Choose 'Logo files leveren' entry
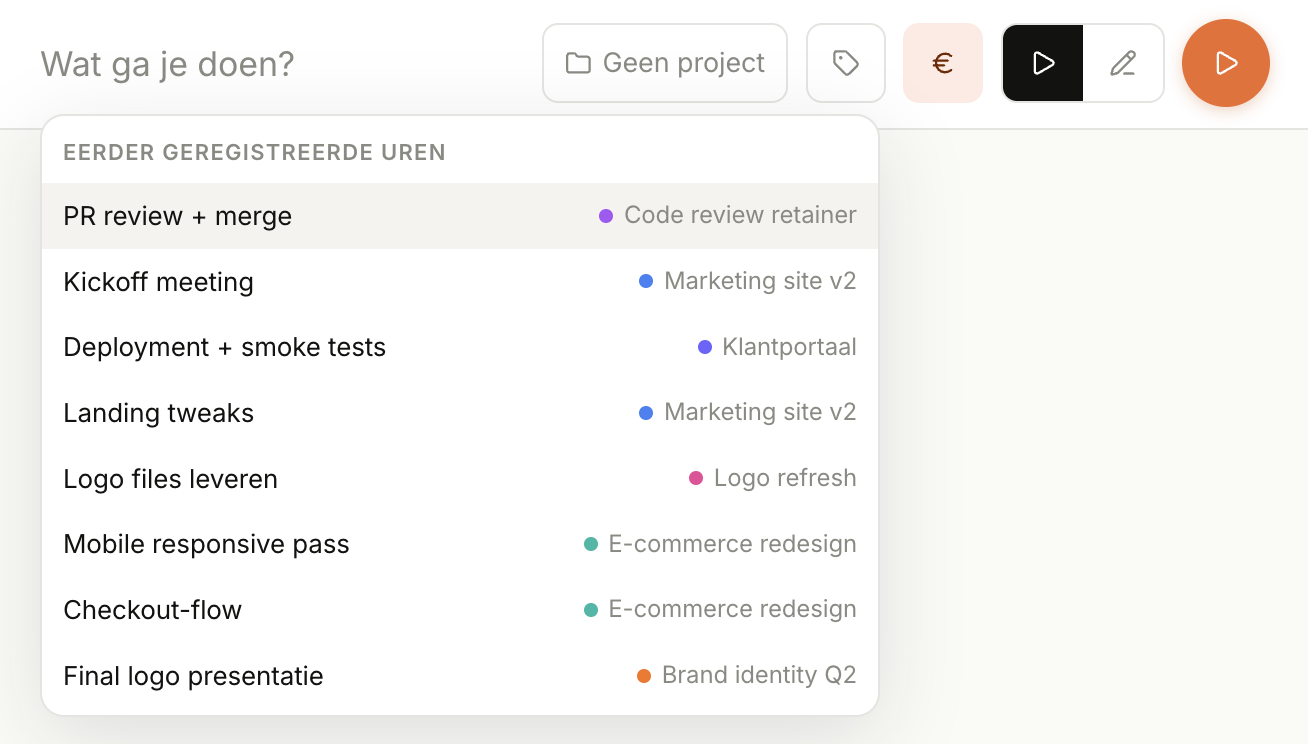Screen dimensions: 1308x744 coord(170,479)
